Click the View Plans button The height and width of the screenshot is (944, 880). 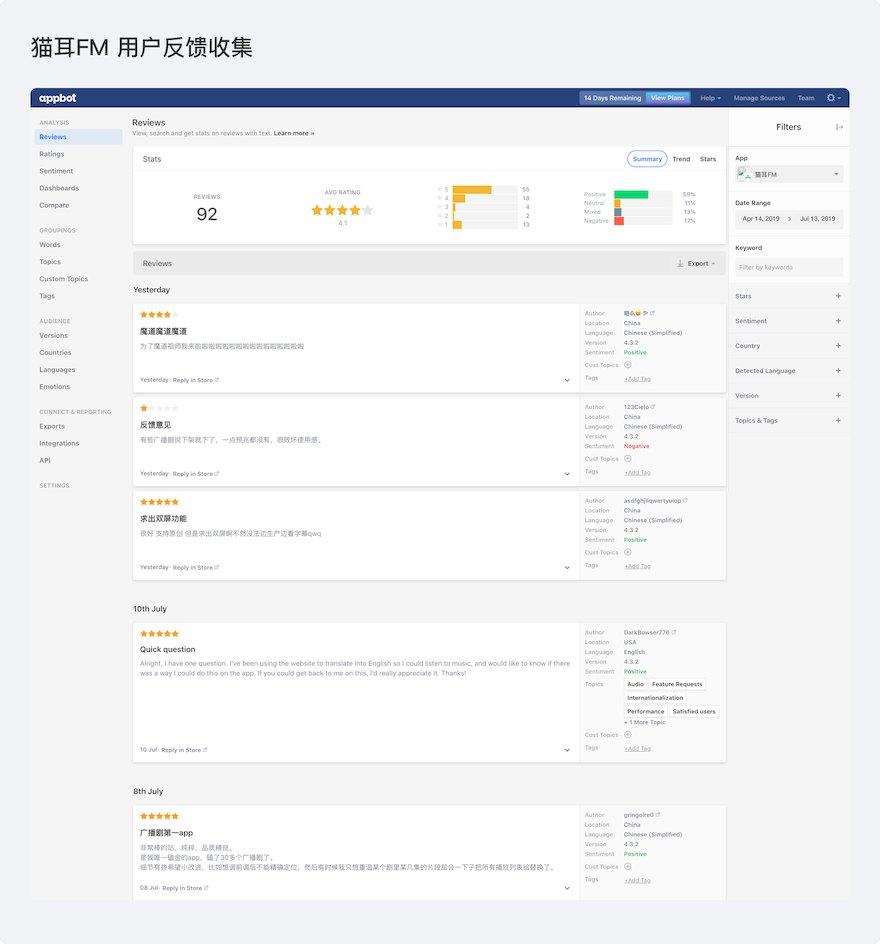[668, 98]
